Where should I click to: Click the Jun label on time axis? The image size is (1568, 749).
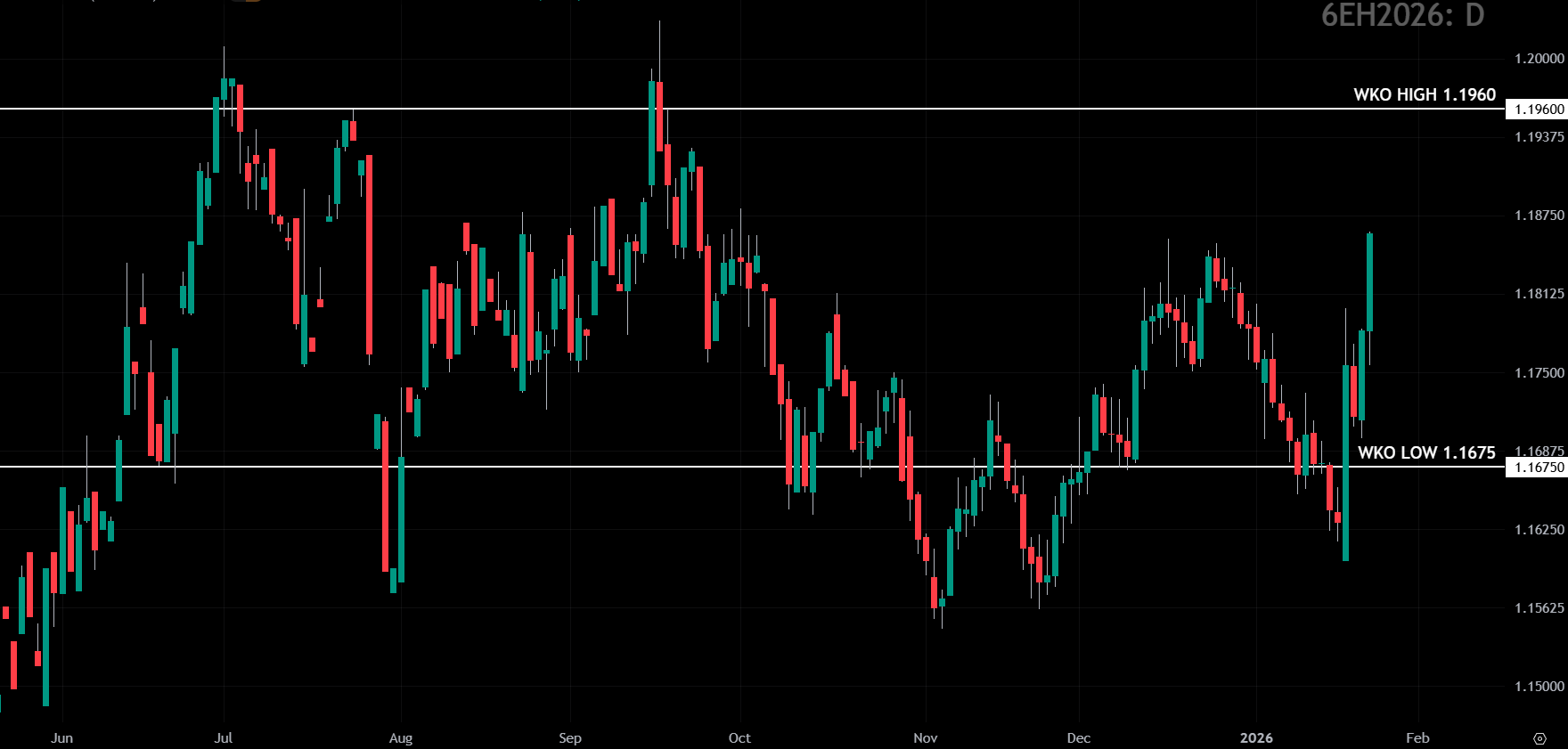click(61, 738)
